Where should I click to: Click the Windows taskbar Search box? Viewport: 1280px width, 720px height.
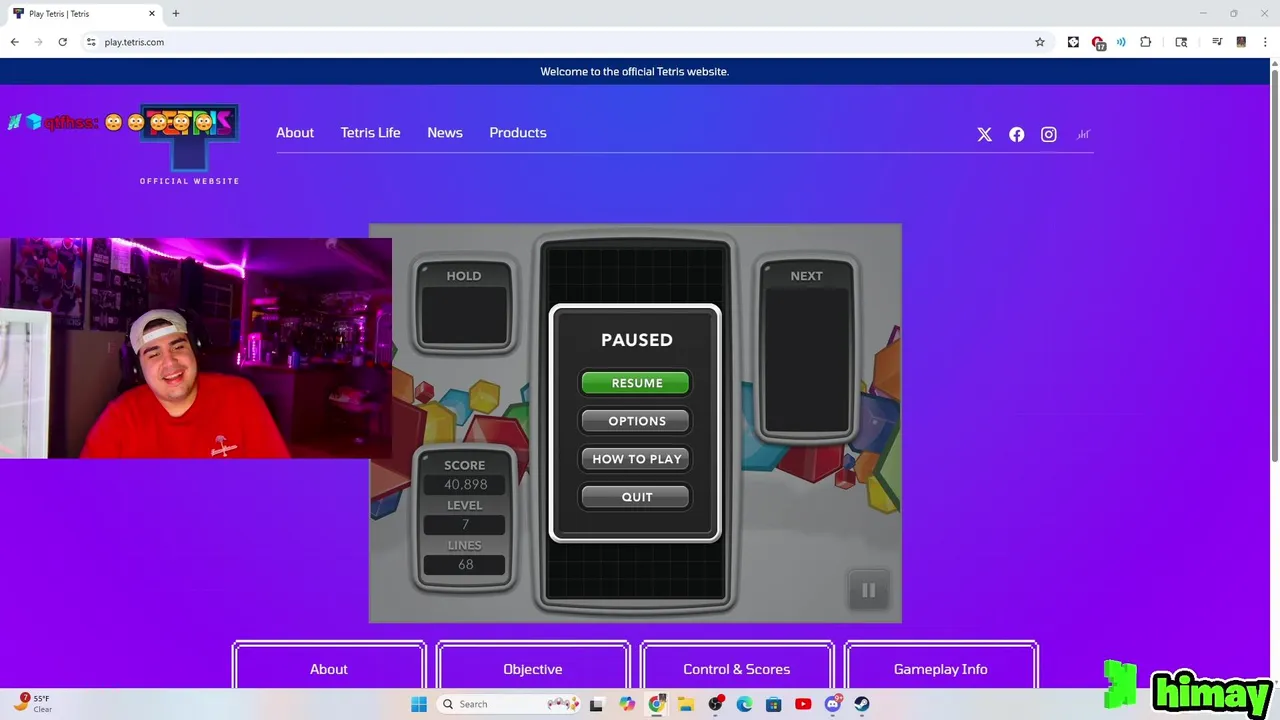[x=510, y=704]
